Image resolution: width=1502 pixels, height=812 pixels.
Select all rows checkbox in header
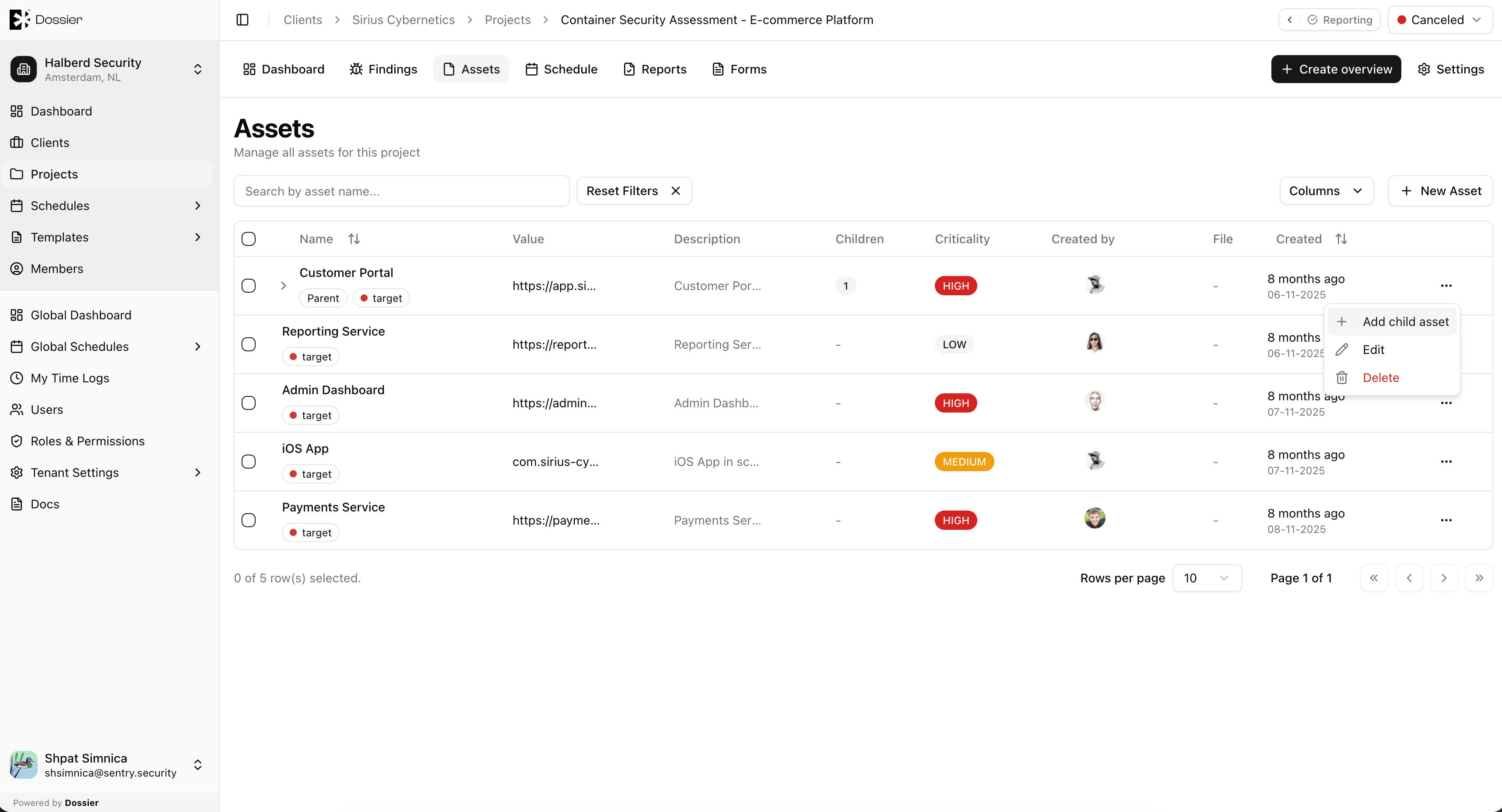(x=249, y=239)
